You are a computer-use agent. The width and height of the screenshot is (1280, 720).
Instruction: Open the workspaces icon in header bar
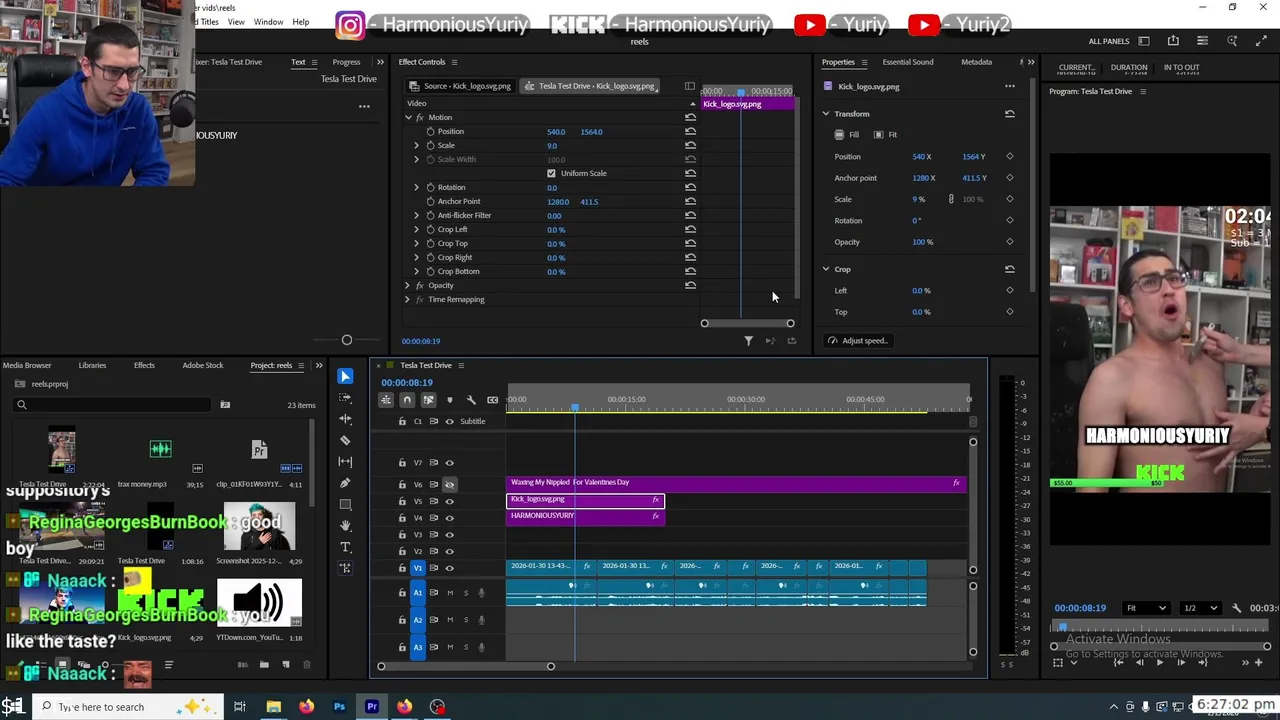(x=1144, y=41)
